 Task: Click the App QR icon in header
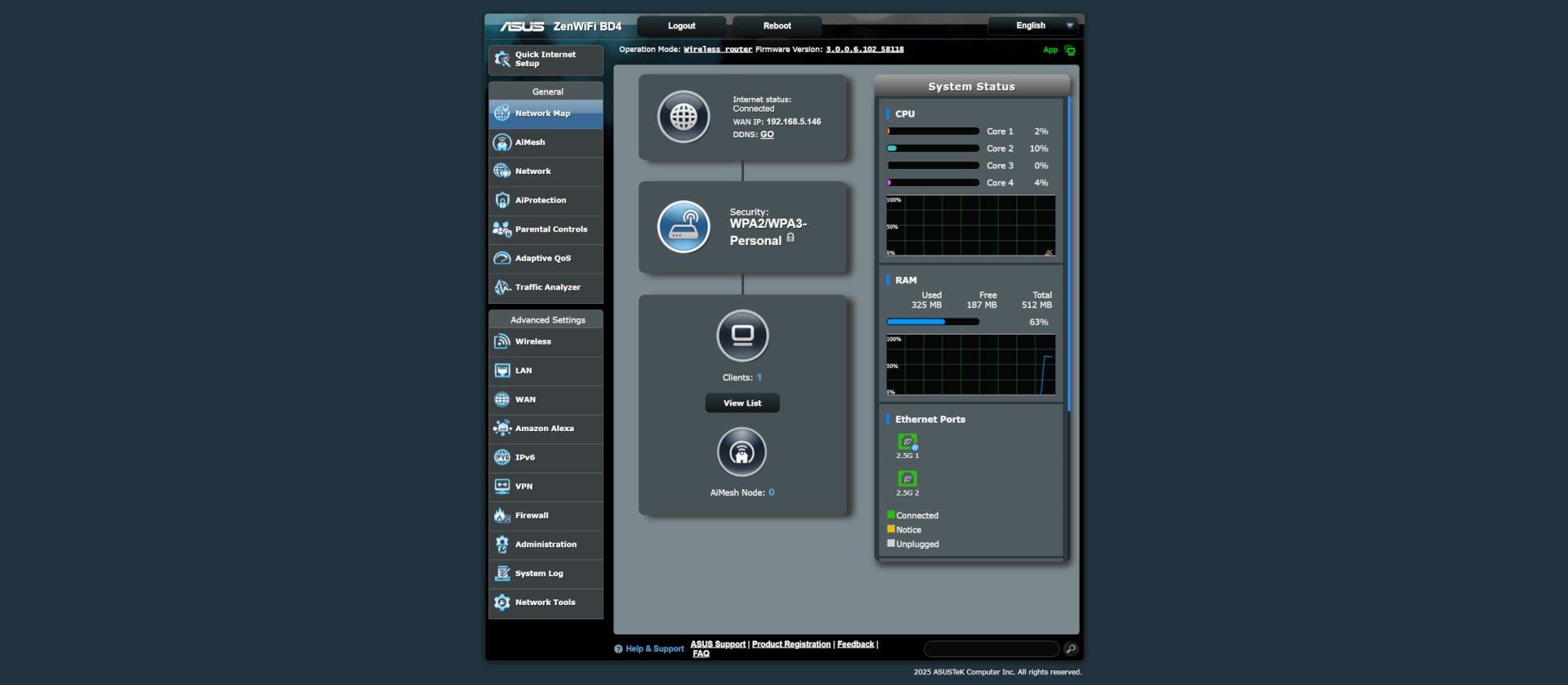pyautogui.click(x=1070, y=51)
